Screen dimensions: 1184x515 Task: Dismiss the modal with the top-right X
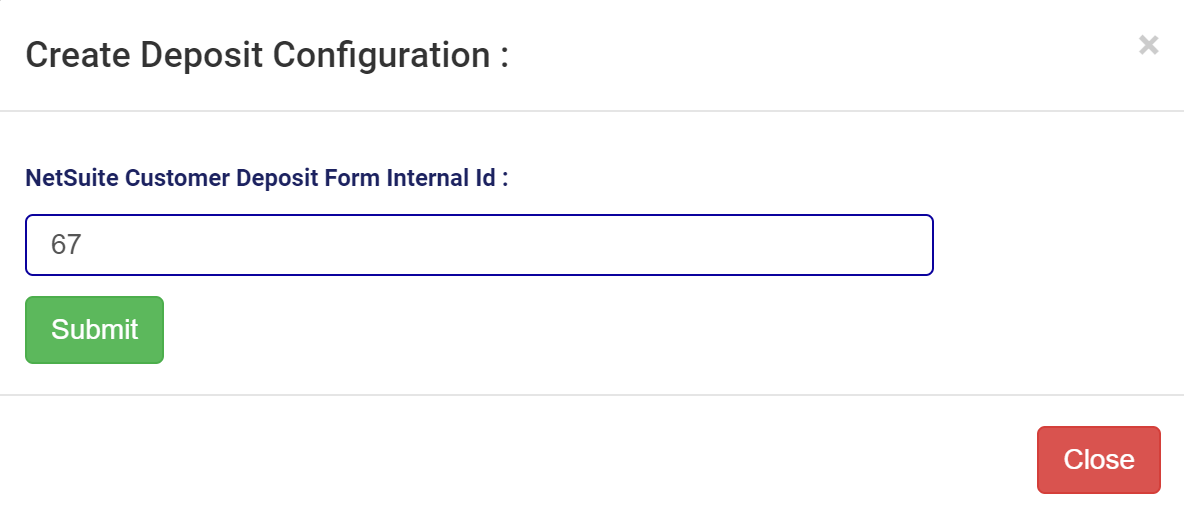(1149, 45)
